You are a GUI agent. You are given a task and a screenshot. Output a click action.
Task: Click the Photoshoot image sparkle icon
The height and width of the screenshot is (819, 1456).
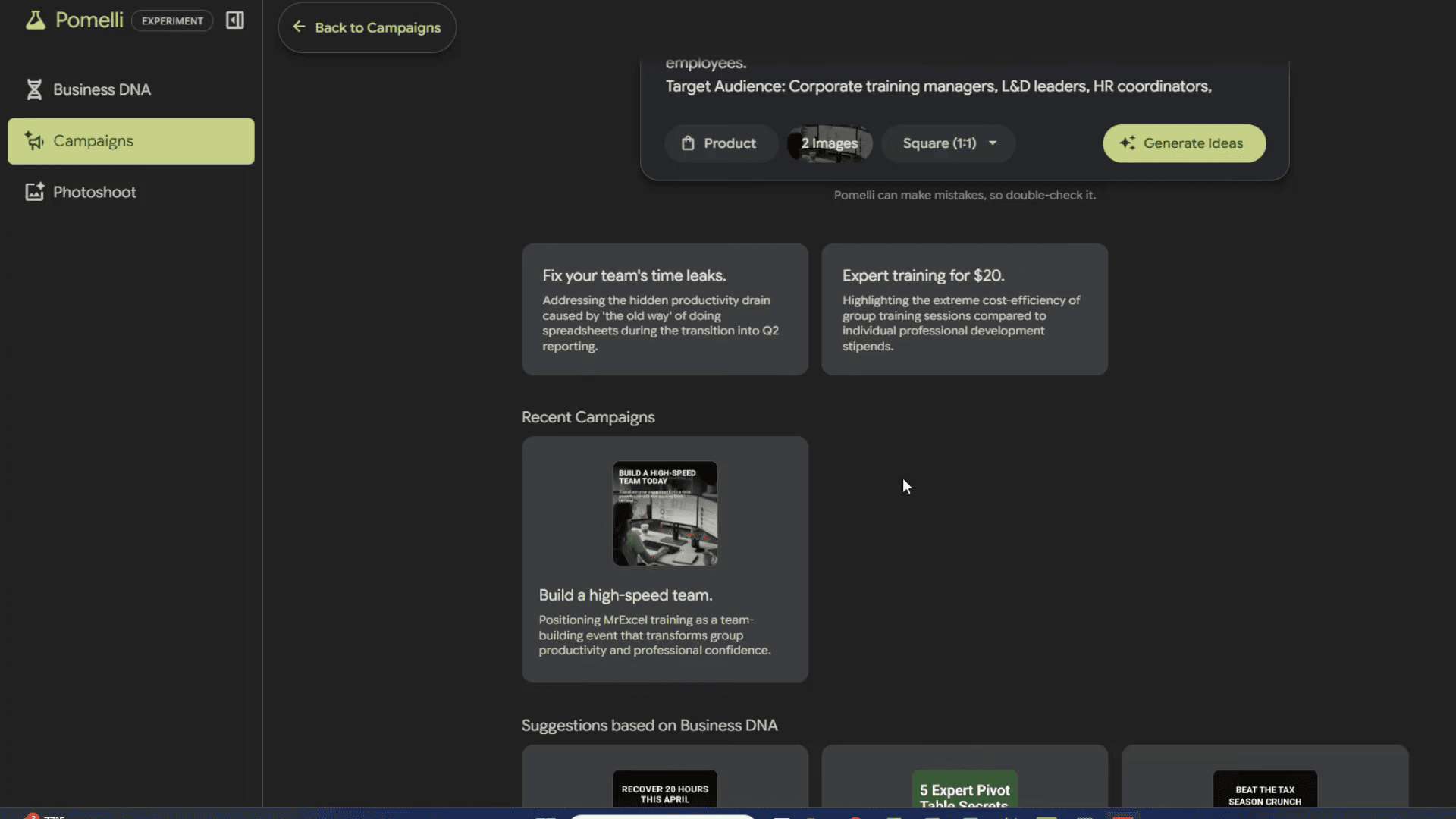tap(34, 192)
